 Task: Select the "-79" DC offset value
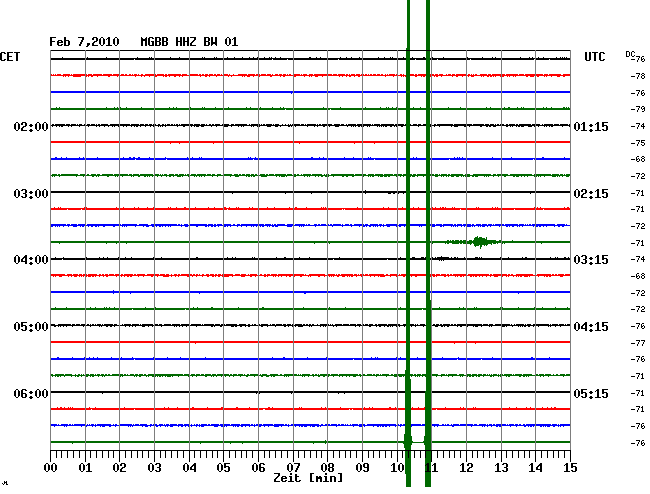coord(638,109)
